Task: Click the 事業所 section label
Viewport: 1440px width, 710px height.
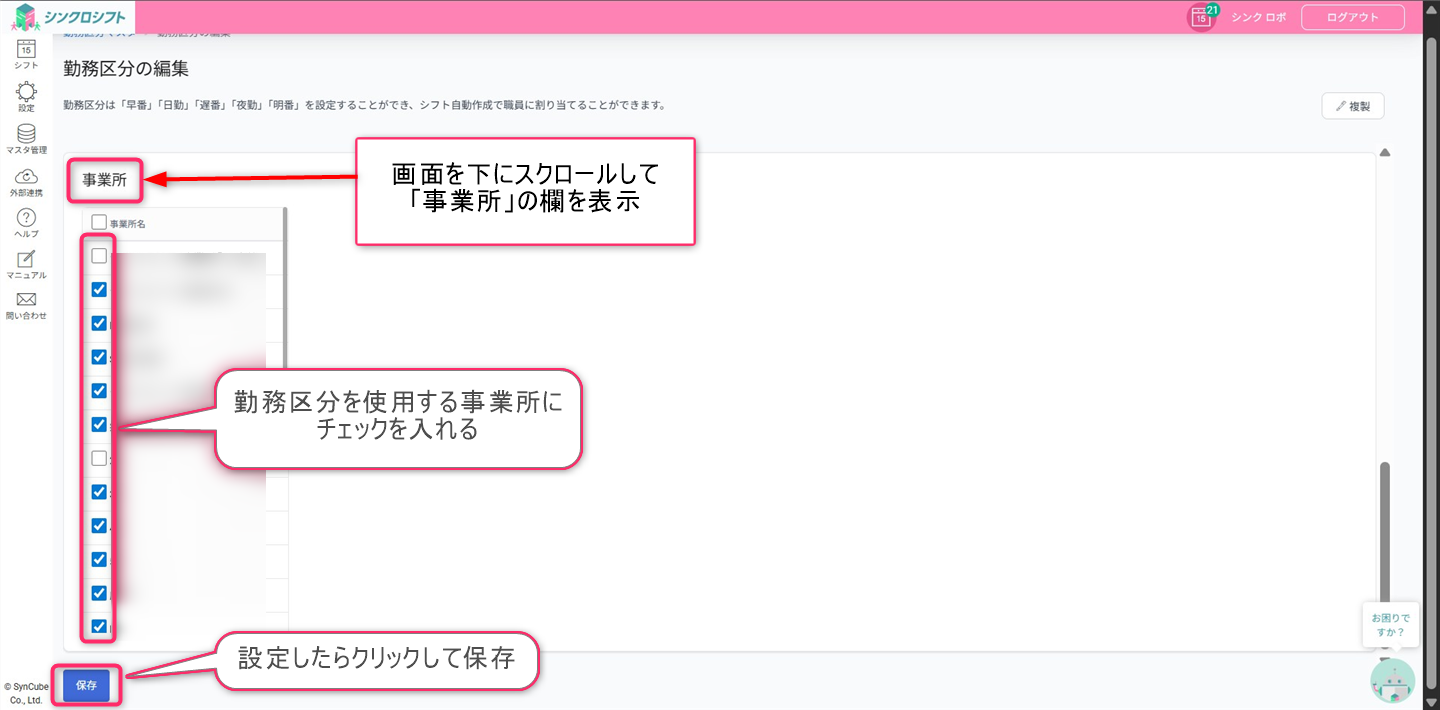Action: (x=104, y=181)
